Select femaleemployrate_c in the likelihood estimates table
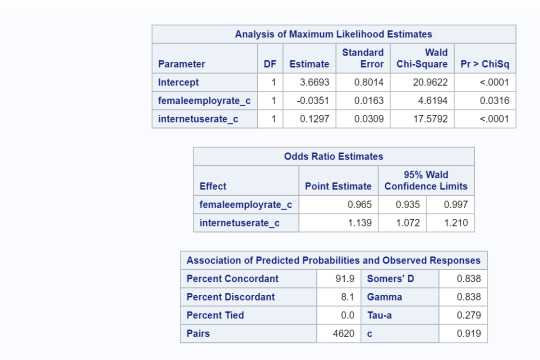This screenshot has height=360, width=540. (x=204, y=101)
